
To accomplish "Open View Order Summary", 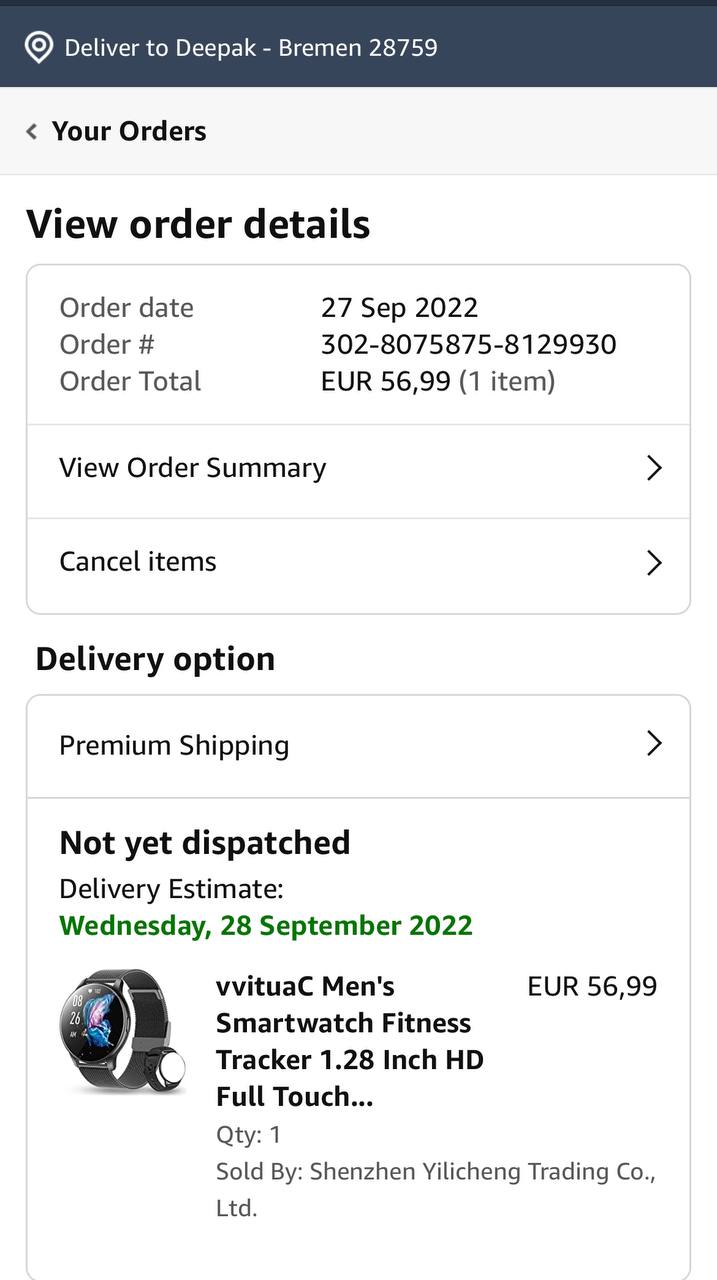I will click(x=193, y=468).
